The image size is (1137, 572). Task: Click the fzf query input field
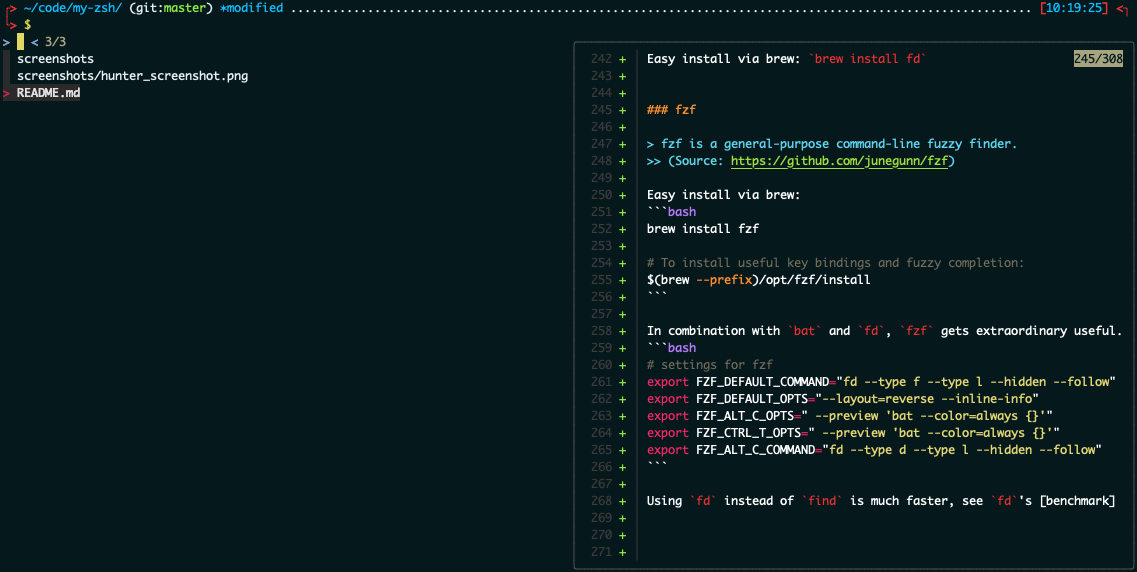click(x=20, y=42)
